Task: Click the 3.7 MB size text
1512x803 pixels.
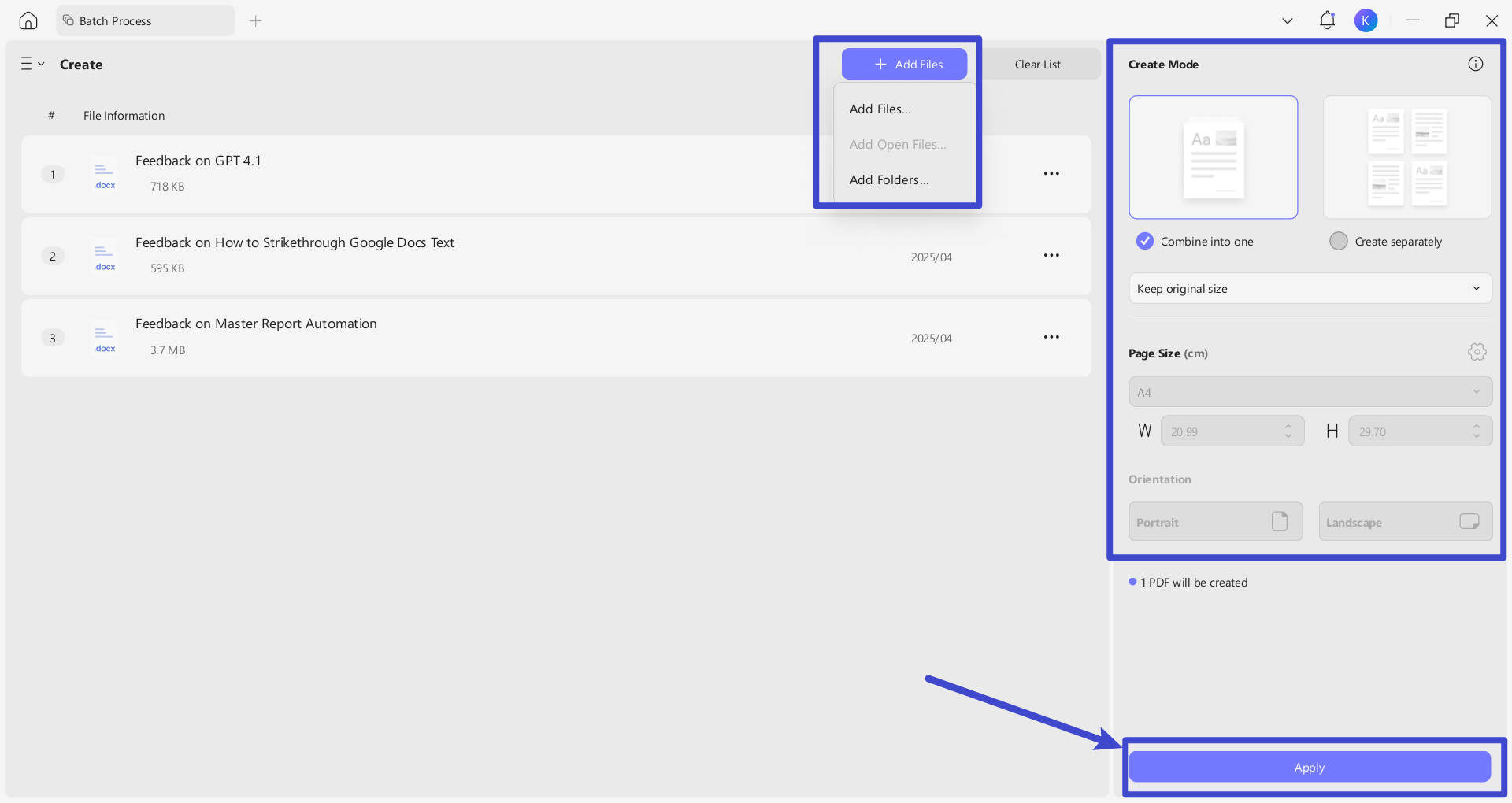Action: click(x=168, y=350)
